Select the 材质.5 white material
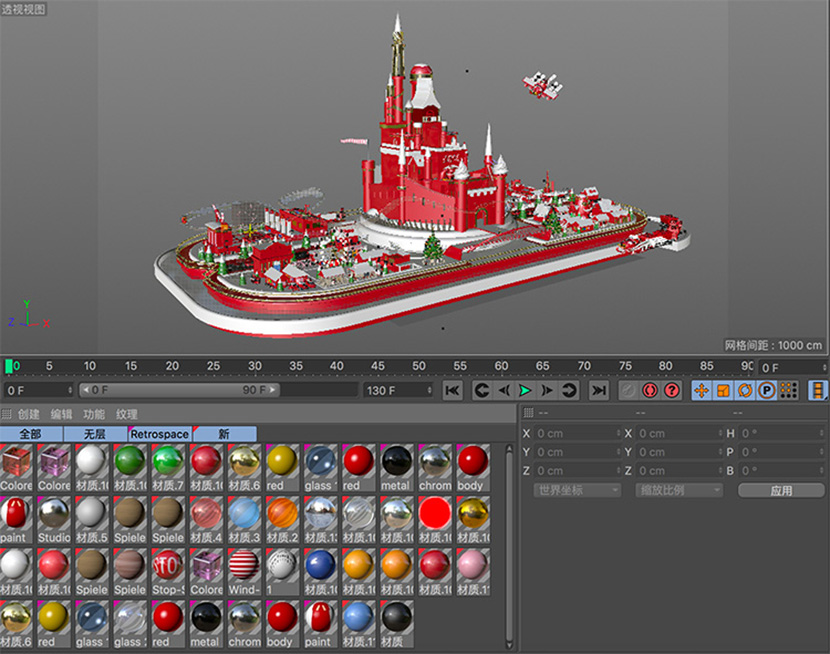 [92, 520]
